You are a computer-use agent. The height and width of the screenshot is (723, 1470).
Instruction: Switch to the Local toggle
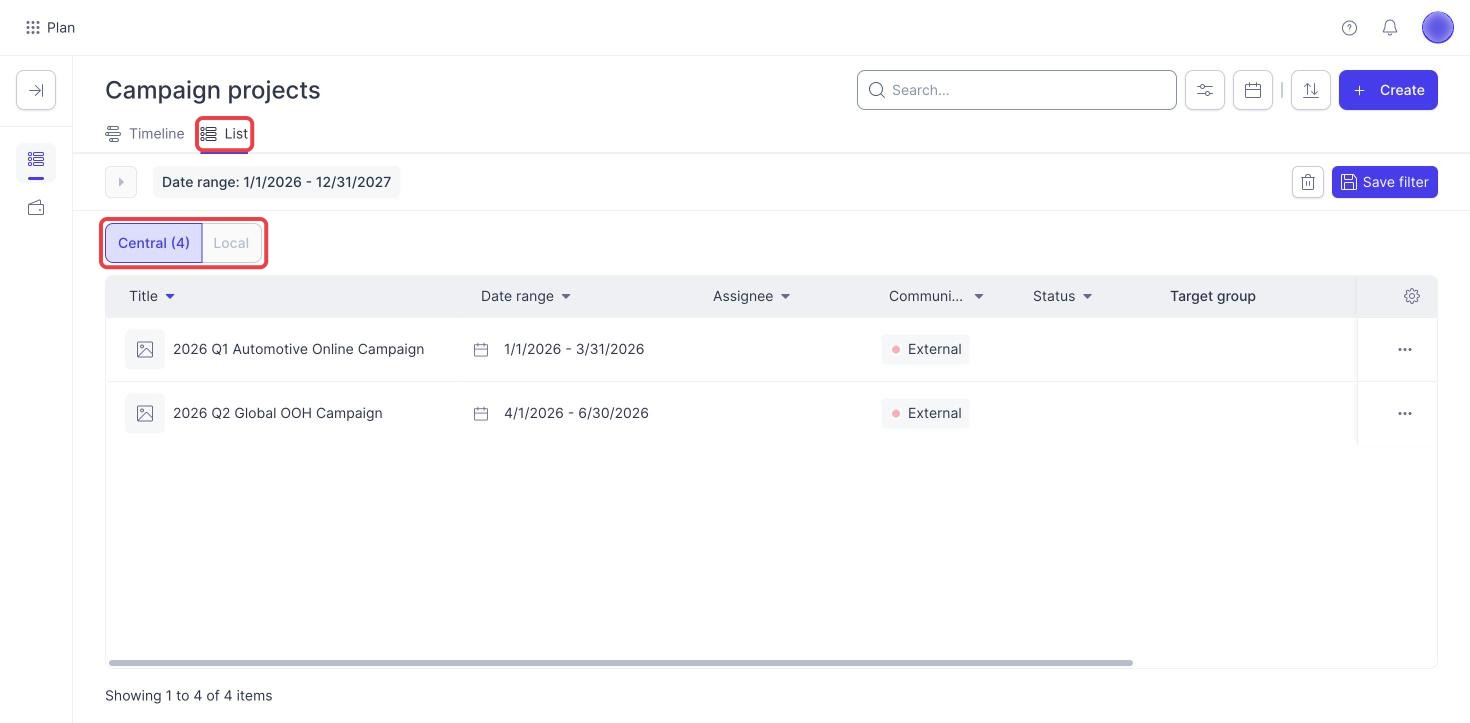(x=231, y=243)
